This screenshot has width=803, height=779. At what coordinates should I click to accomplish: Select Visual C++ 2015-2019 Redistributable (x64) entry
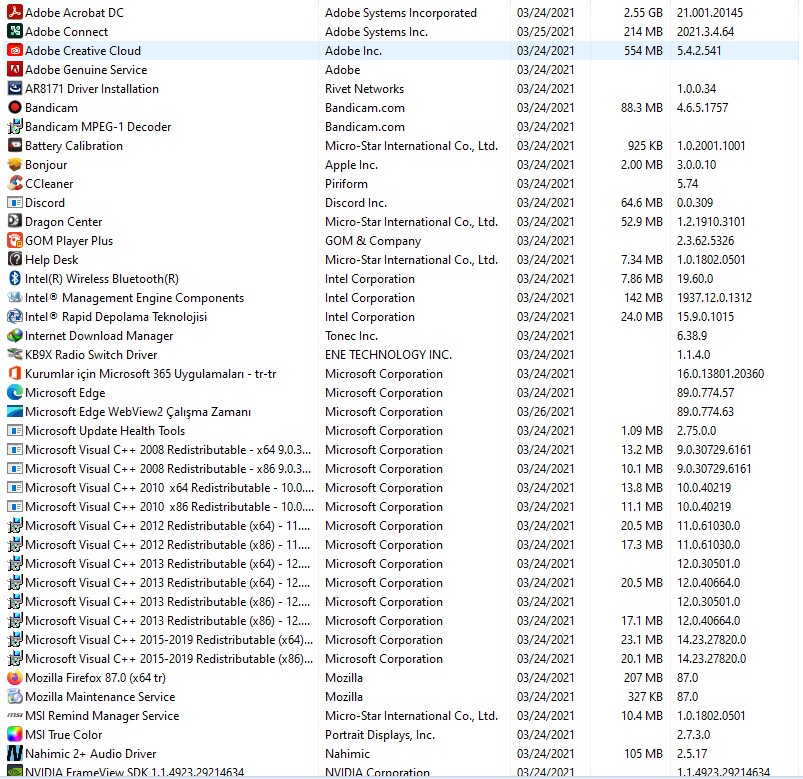tap(169, 640)
